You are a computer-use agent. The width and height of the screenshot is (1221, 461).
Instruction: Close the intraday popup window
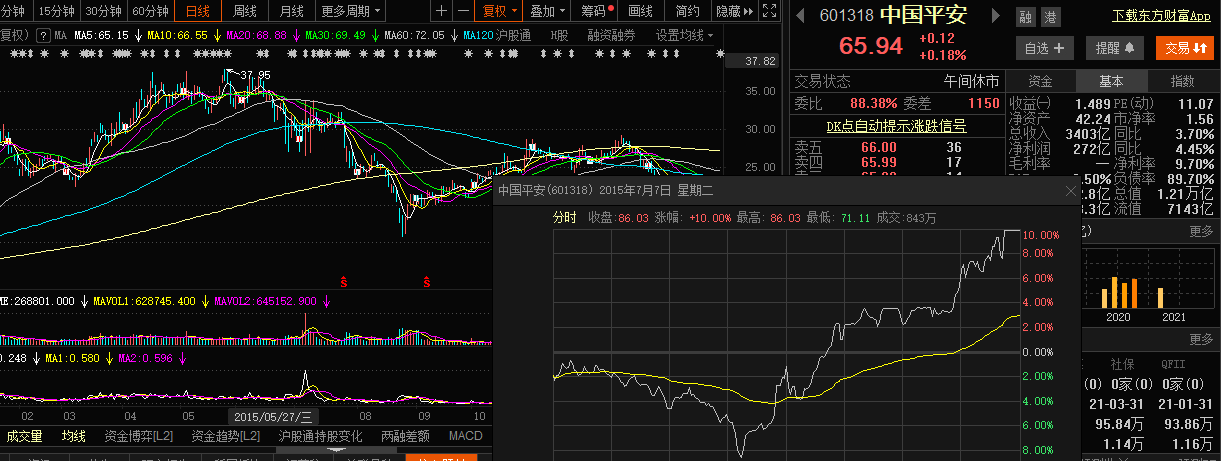[1073, 190]
